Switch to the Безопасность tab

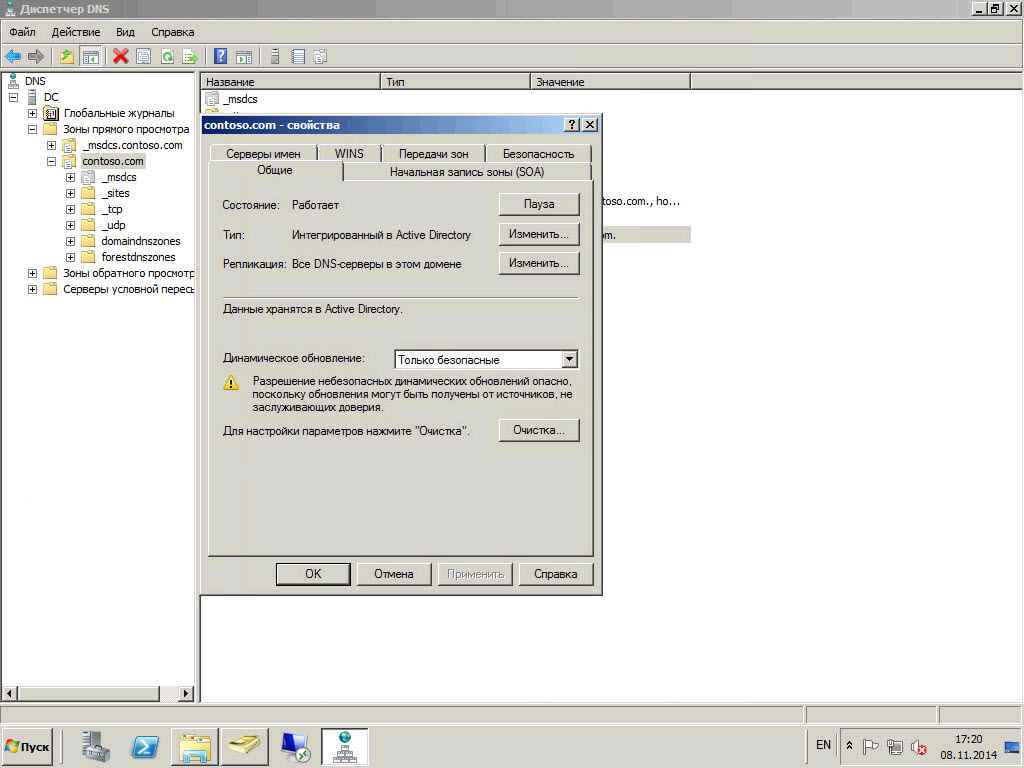[x=538, y=154]
